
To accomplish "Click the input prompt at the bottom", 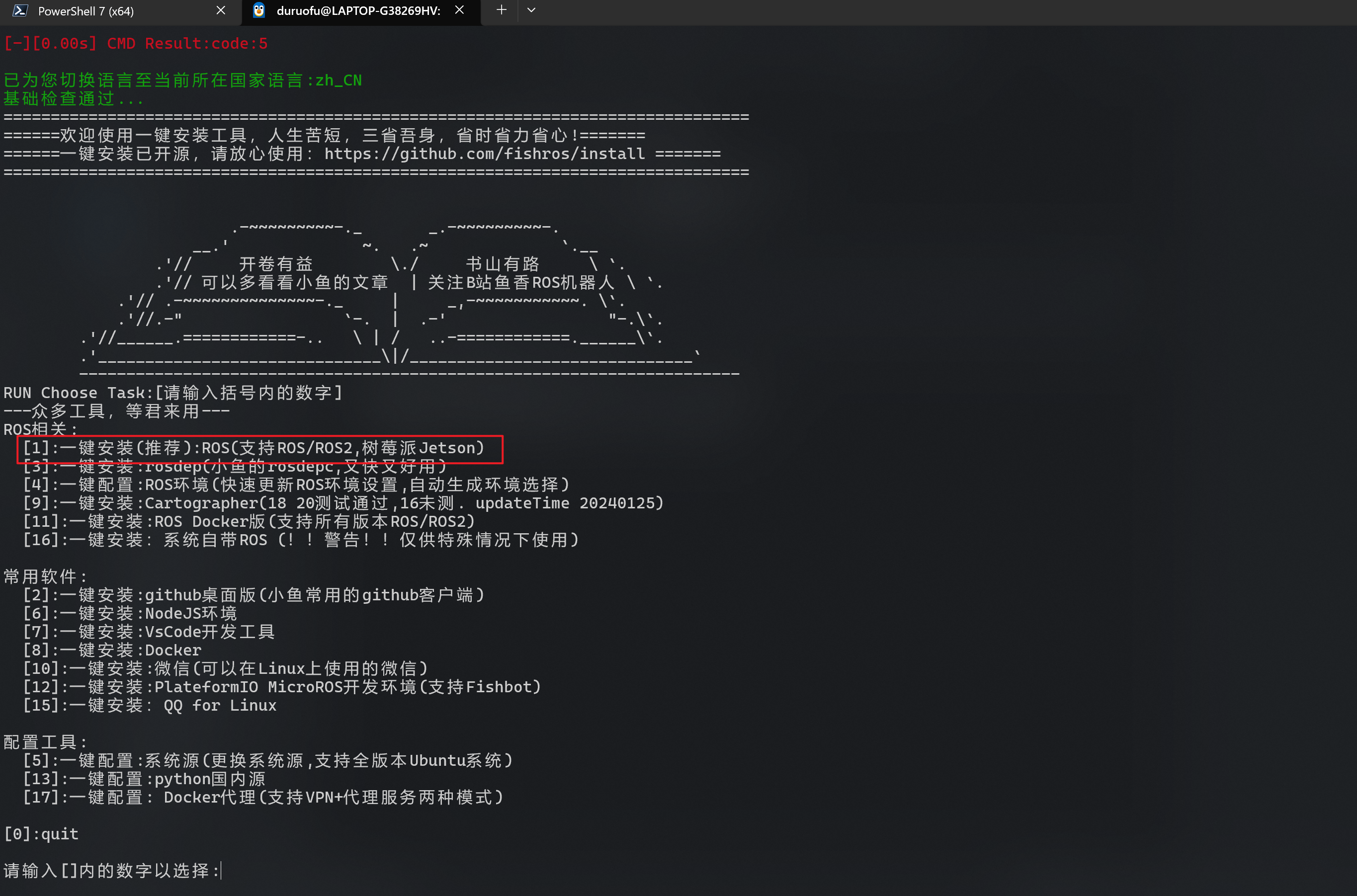I will pos(112,870).
